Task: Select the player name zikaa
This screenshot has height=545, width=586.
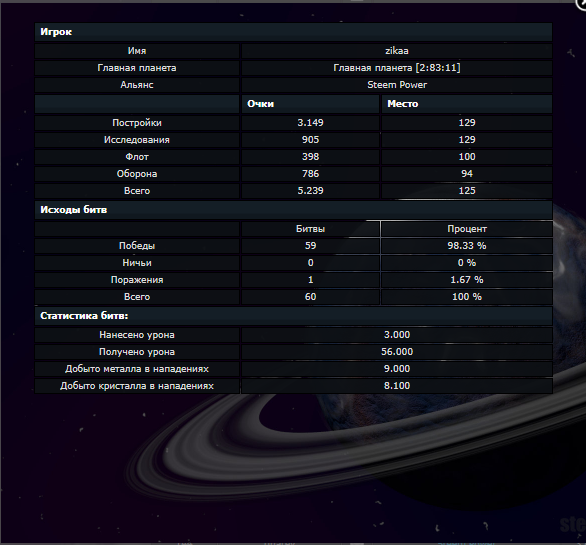Action: point(397,51)
